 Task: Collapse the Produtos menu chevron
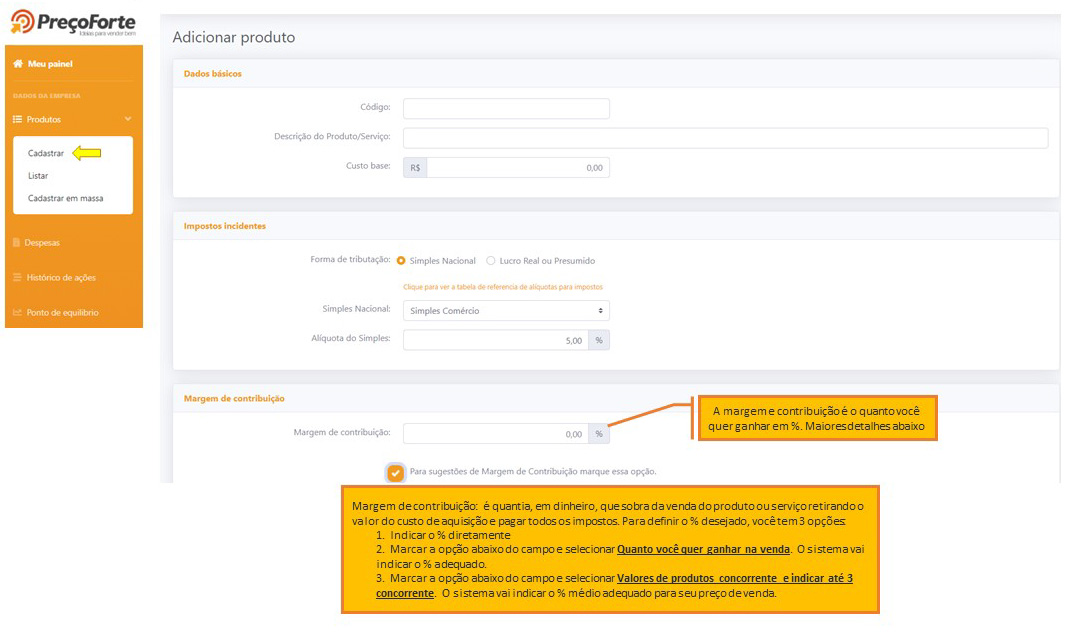click(x=128, y=119)
